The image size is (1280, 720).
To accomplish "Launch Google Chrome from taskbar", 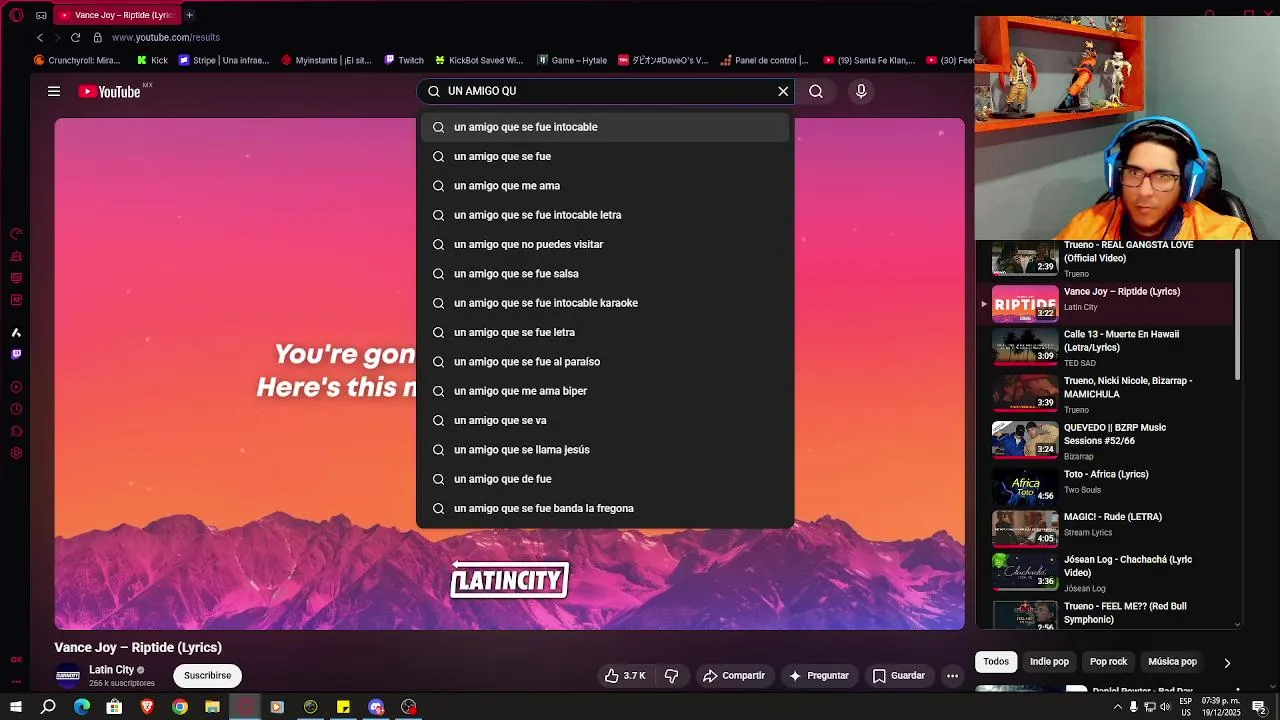I will point(180,707).
